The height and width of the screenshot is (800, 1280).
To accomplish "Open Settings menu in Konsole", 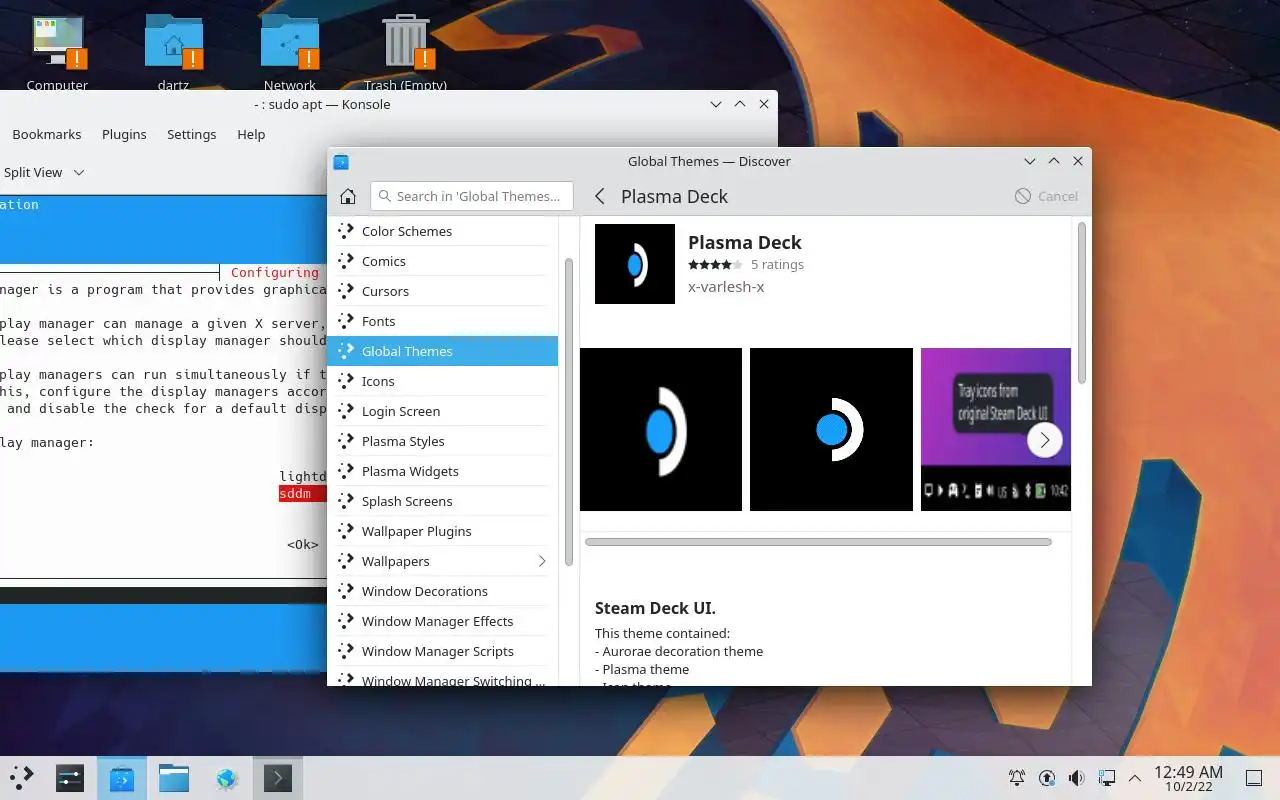I will click(x=192, y=134).
